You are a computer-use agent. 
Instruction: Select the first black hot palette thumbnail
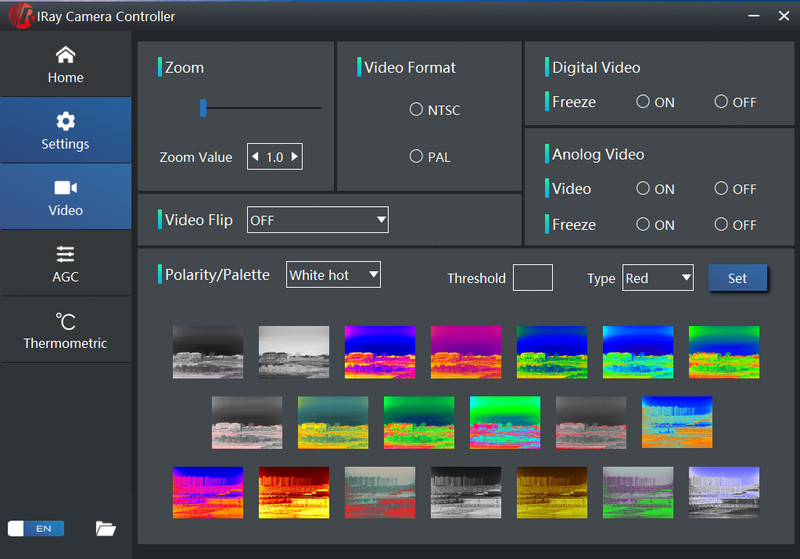208,352
